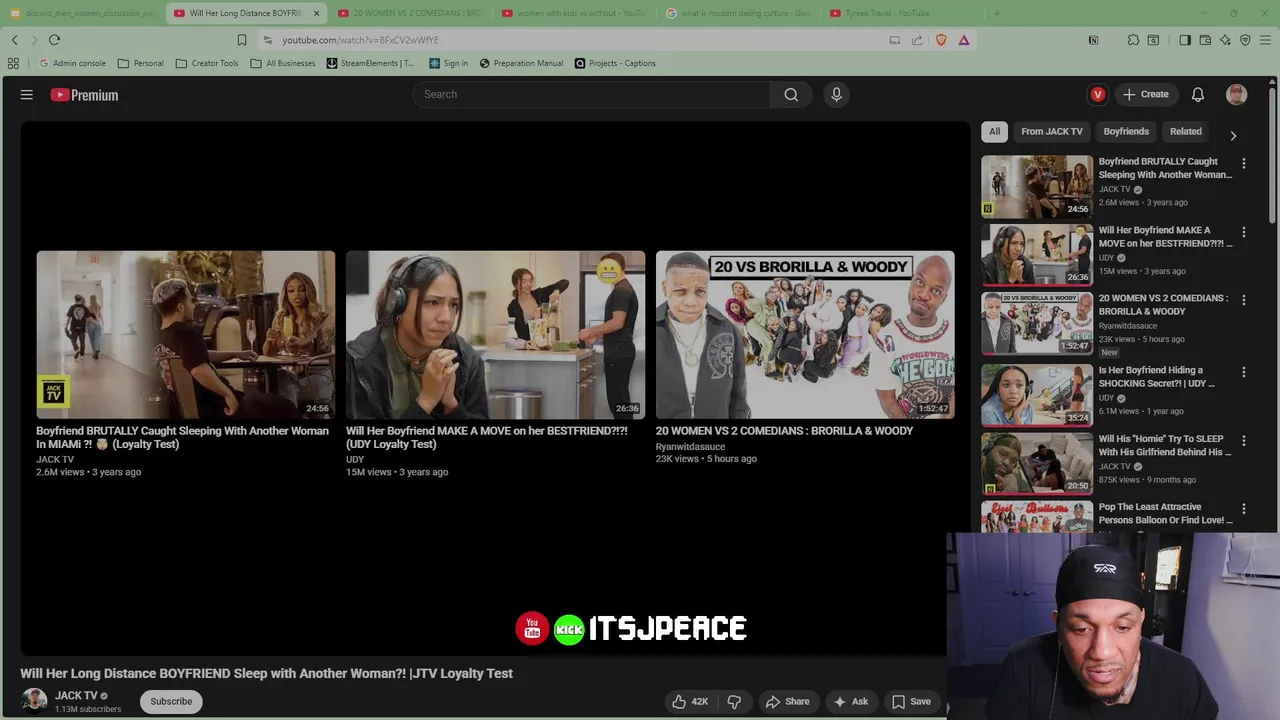
Task: Subscribe to JACK TV channel
Action: click(171, 701)
